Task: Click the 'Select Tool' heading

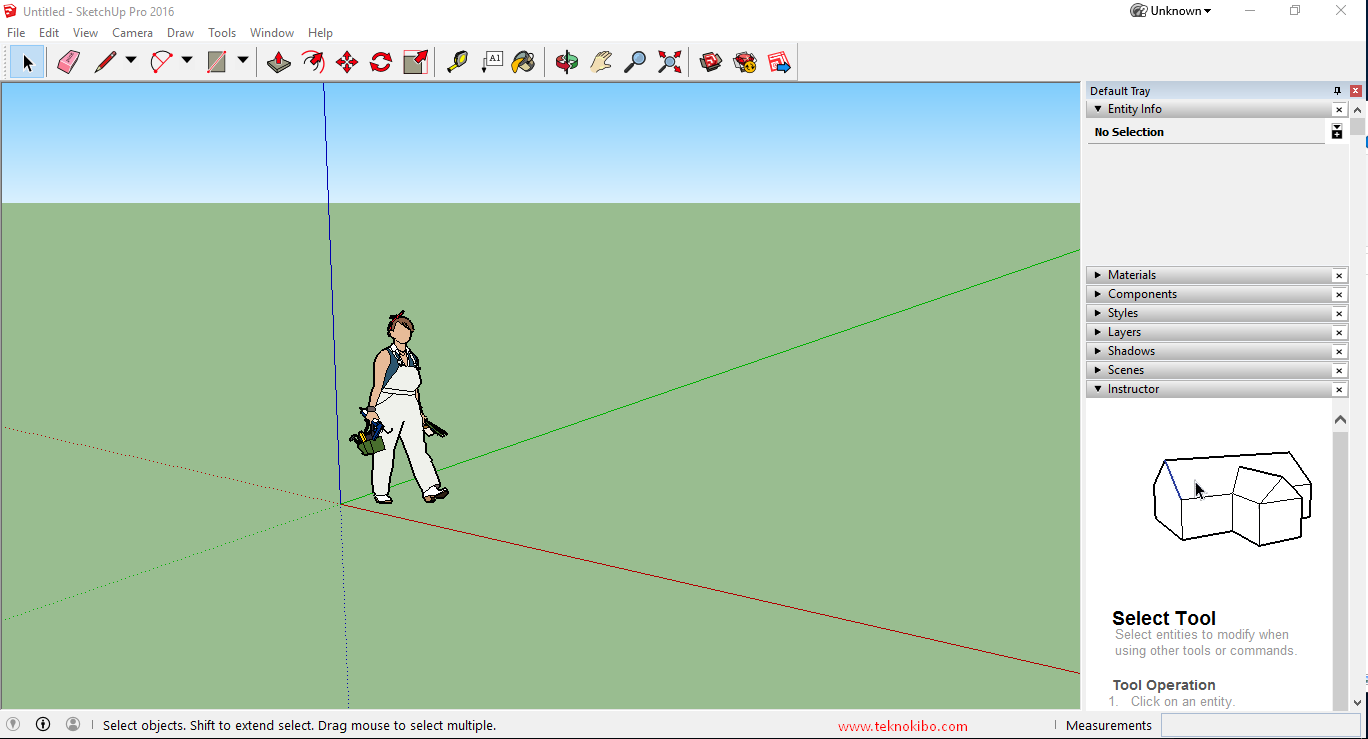Action: pos(1164,618)
